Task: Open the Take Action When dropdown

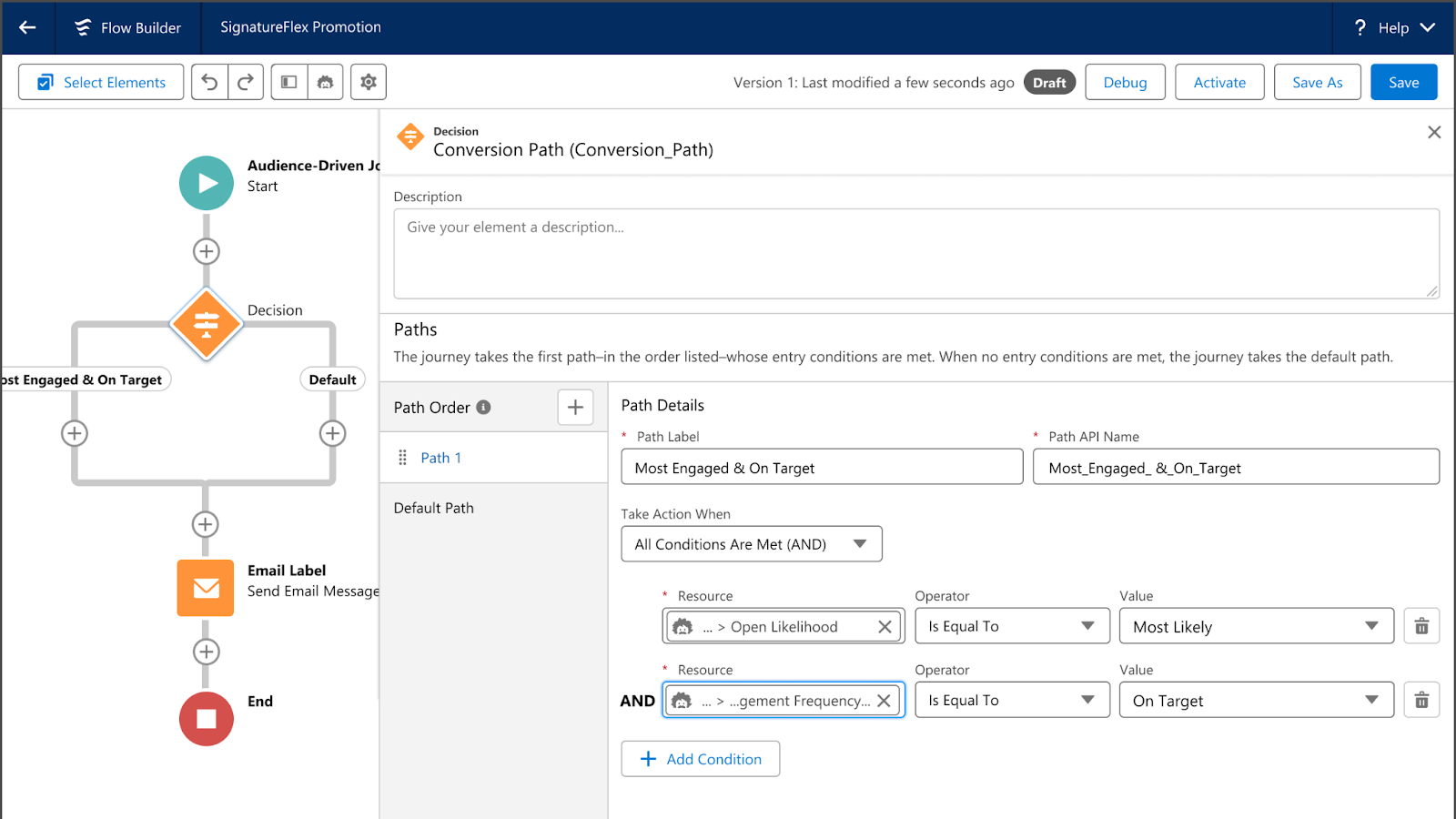Action: coord(752,544)
